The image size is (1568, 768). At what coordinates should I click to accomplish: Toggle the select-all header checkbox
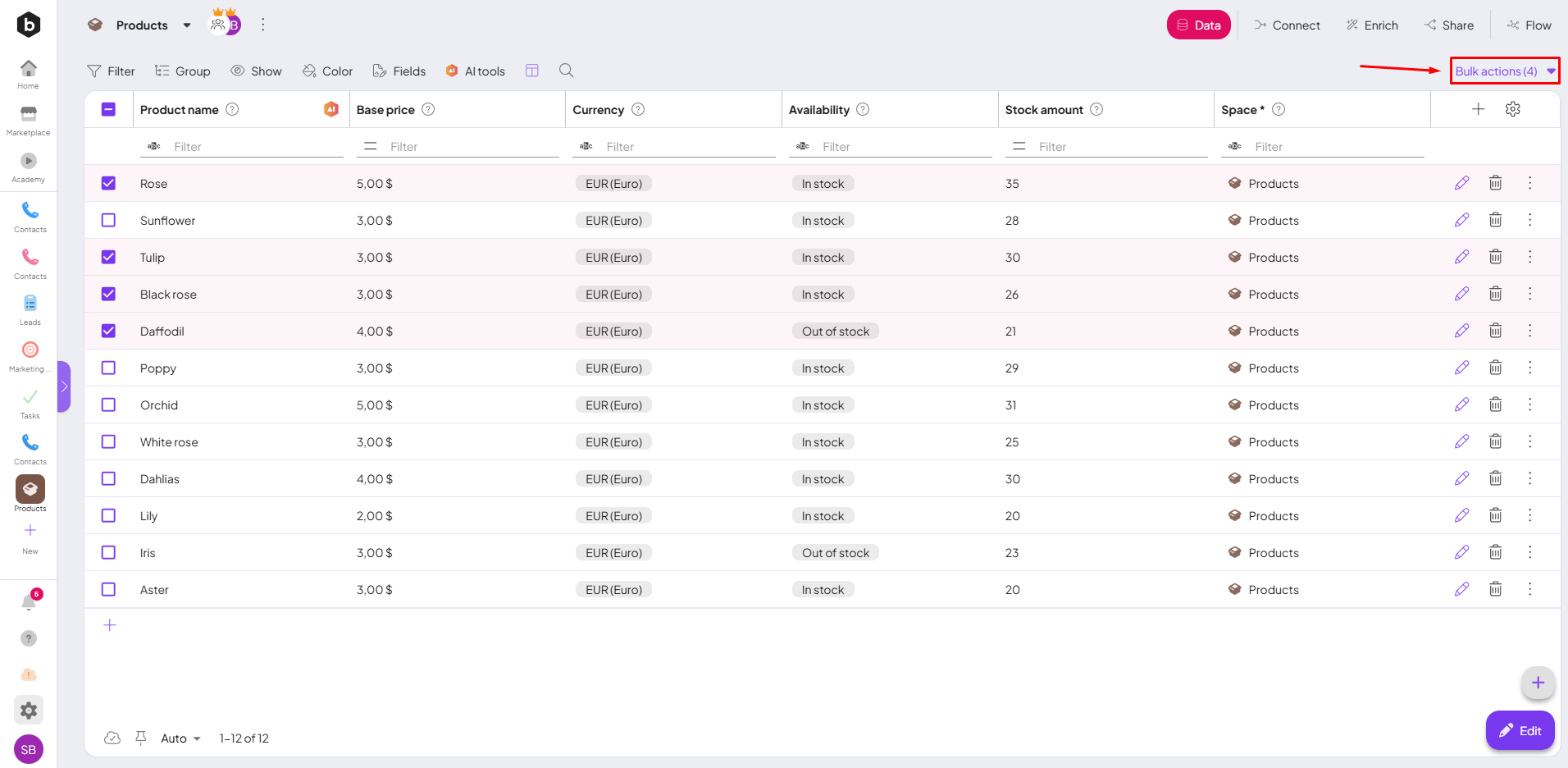108,109
